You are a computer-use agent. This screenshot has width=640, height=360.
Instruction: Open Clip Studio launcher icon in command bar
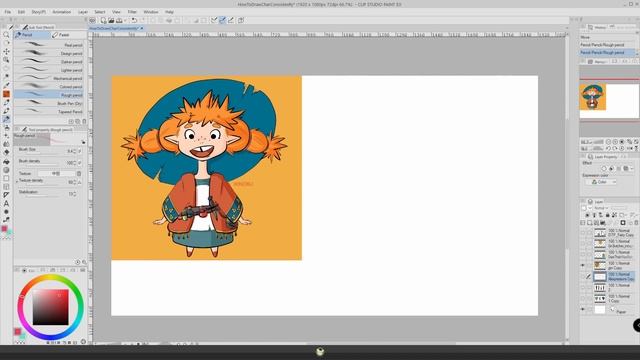pyautogui.click(x=93, y=20)
